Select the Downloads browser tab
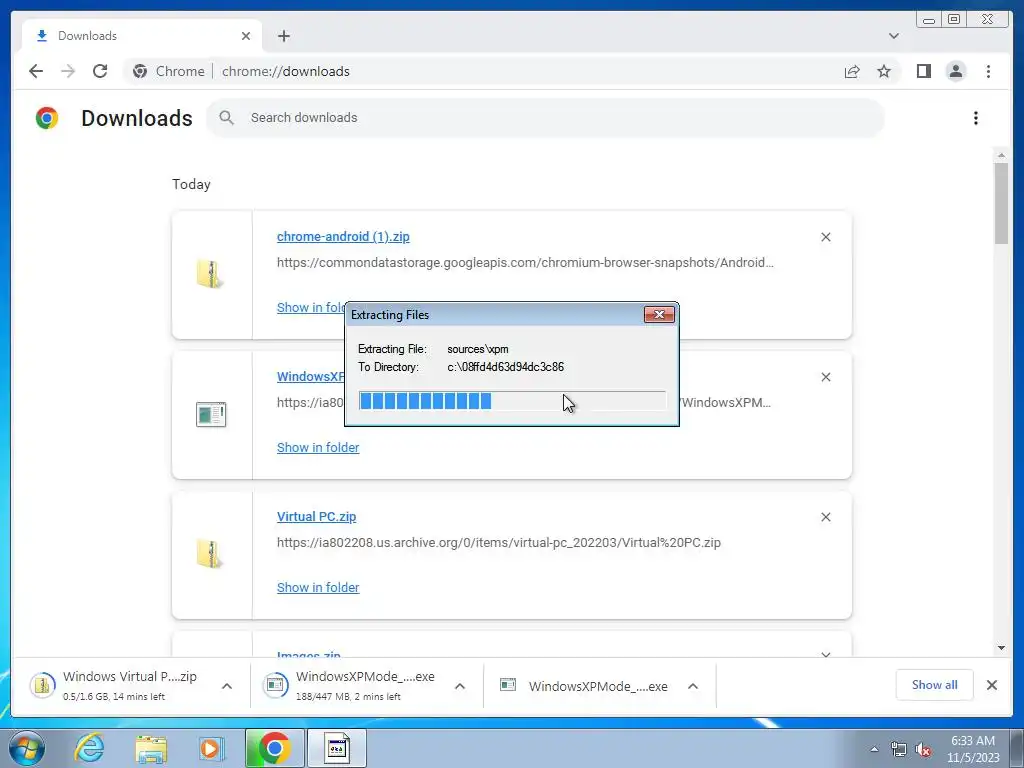 click(x=142, y=36)
